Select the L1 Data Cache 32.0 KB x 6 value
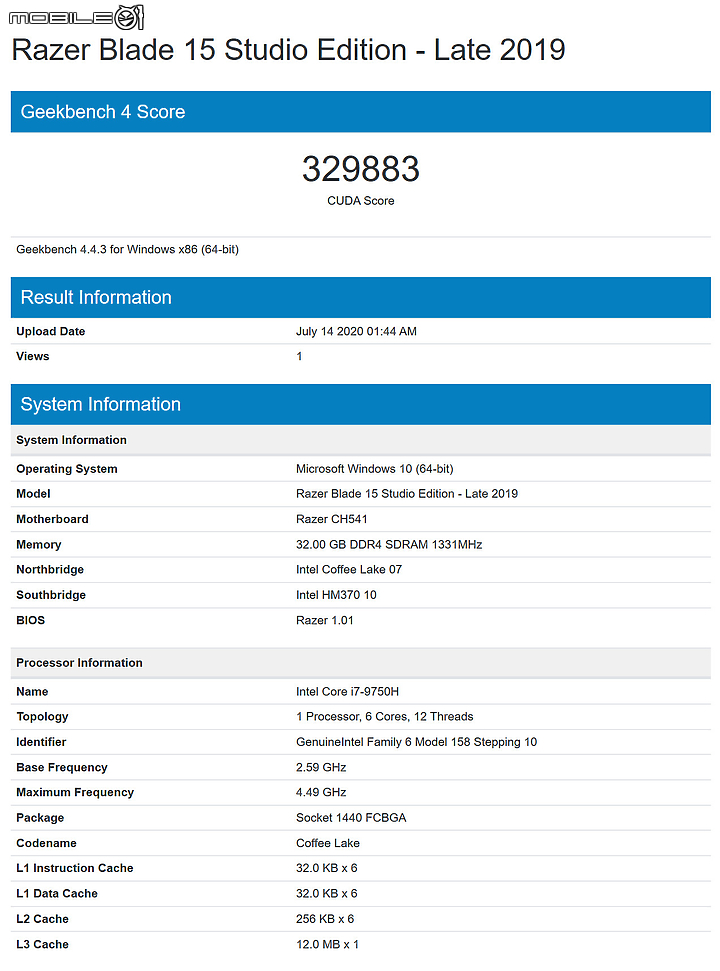 [326, 894]
